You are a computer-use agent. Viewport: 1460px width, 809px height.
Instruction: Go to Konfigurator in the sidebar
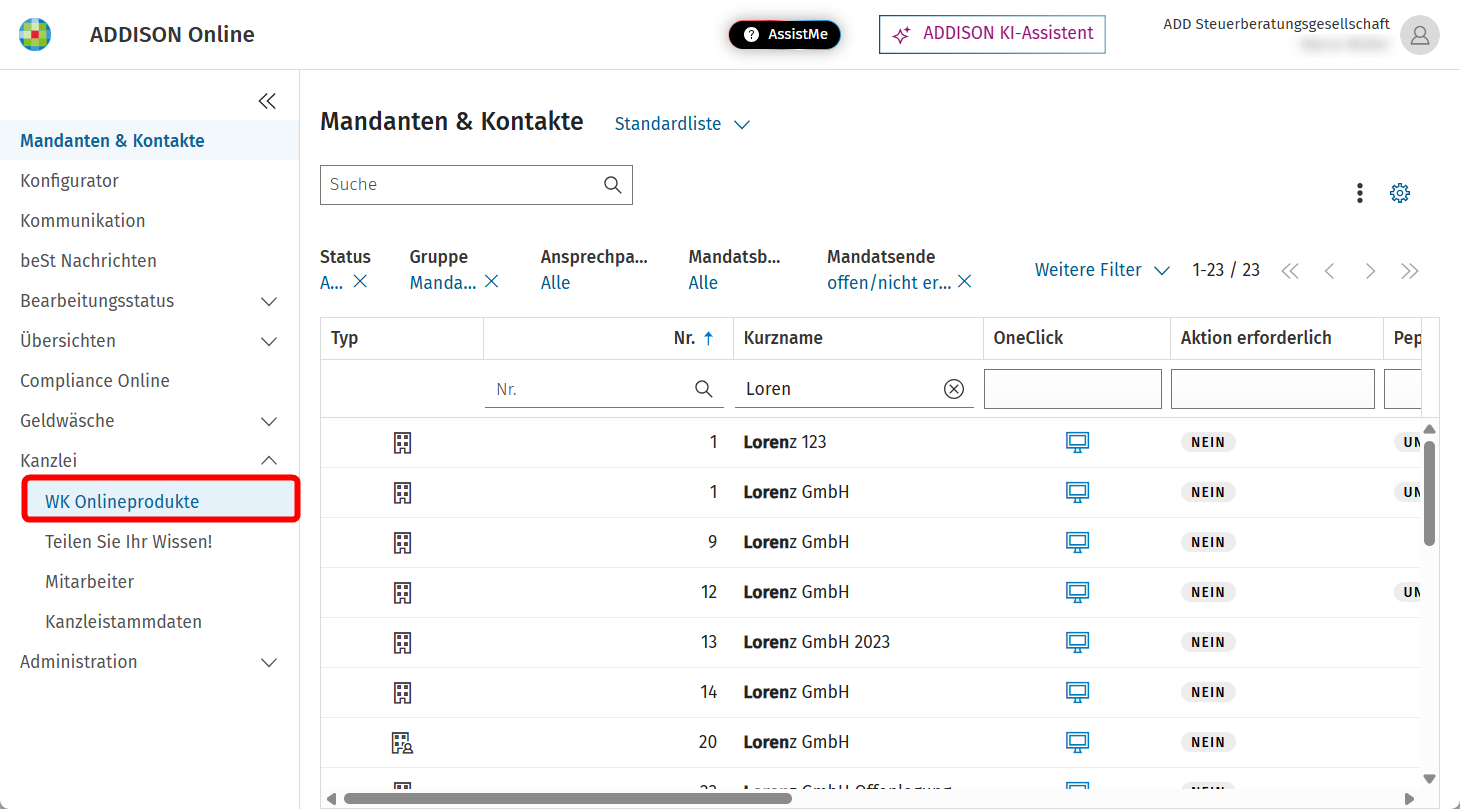(69, 181)
